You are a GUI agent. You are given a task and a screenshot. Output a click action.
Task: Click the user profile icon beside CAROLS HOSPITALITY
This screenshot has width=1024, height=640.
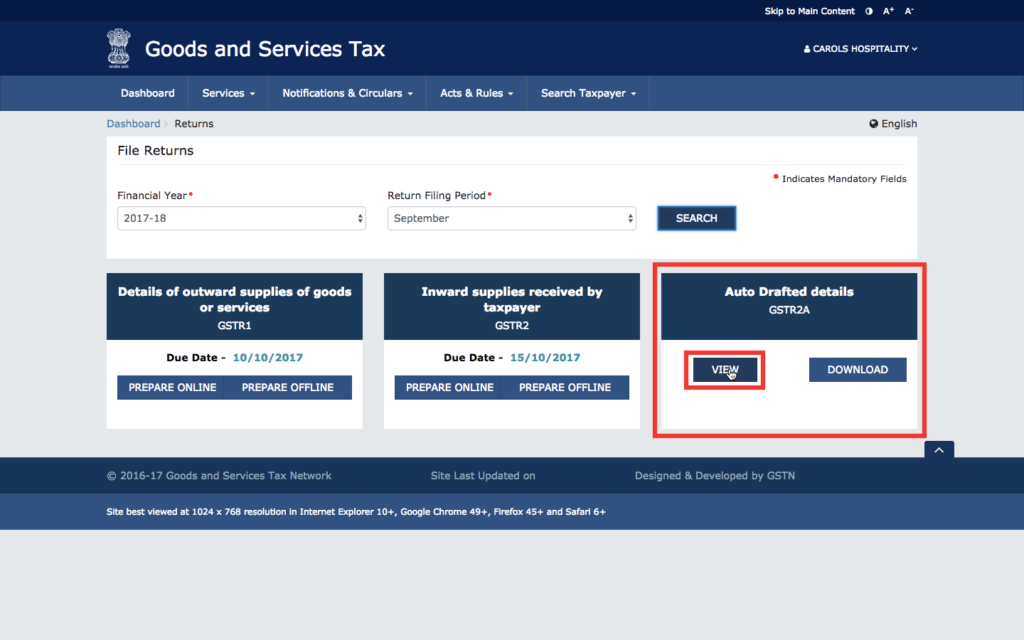pos(807,48)
